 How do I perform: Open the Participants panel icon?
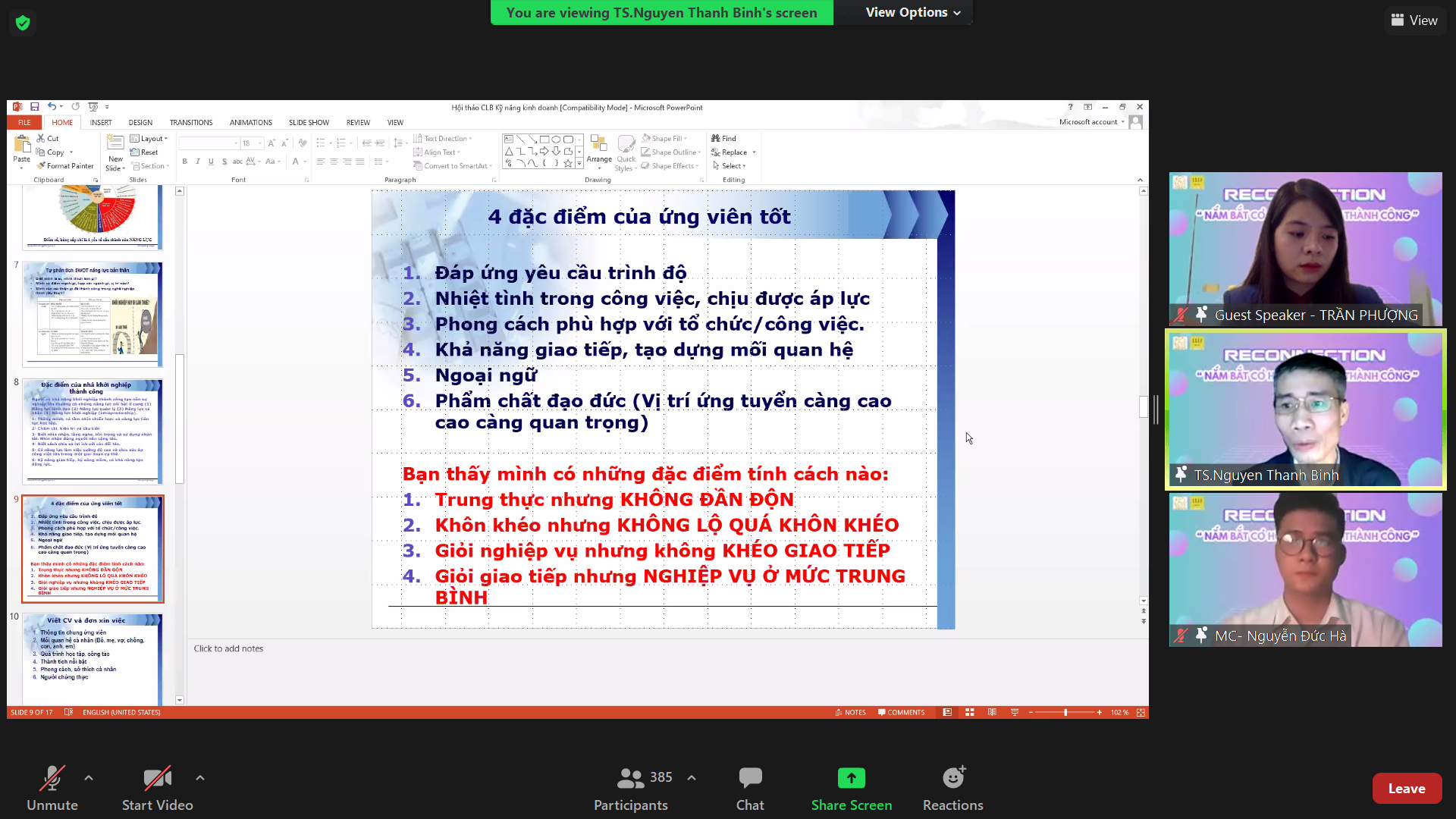[630, 778]
